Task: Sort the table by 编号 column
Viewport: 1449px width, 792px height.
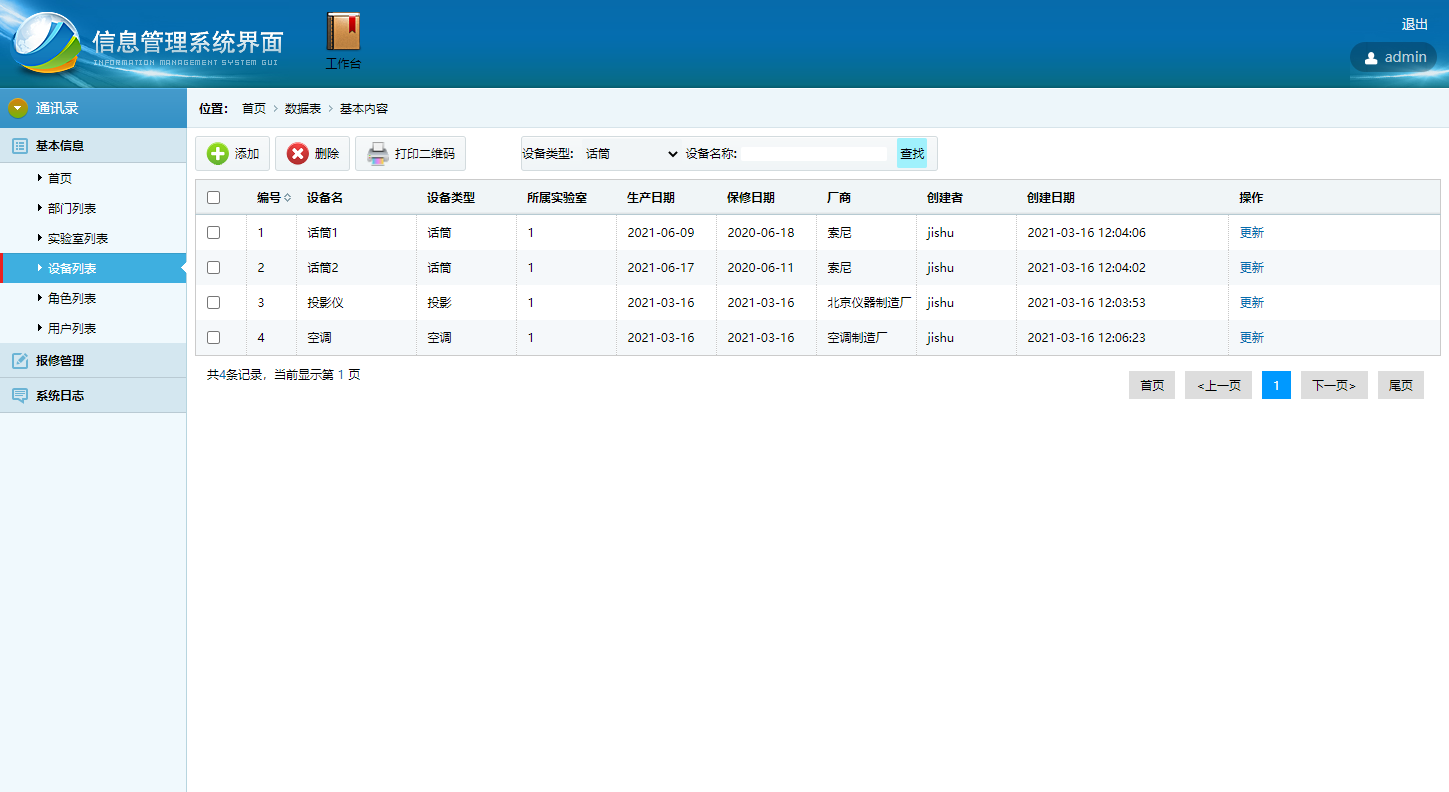Action: click(x=288, y=198)
